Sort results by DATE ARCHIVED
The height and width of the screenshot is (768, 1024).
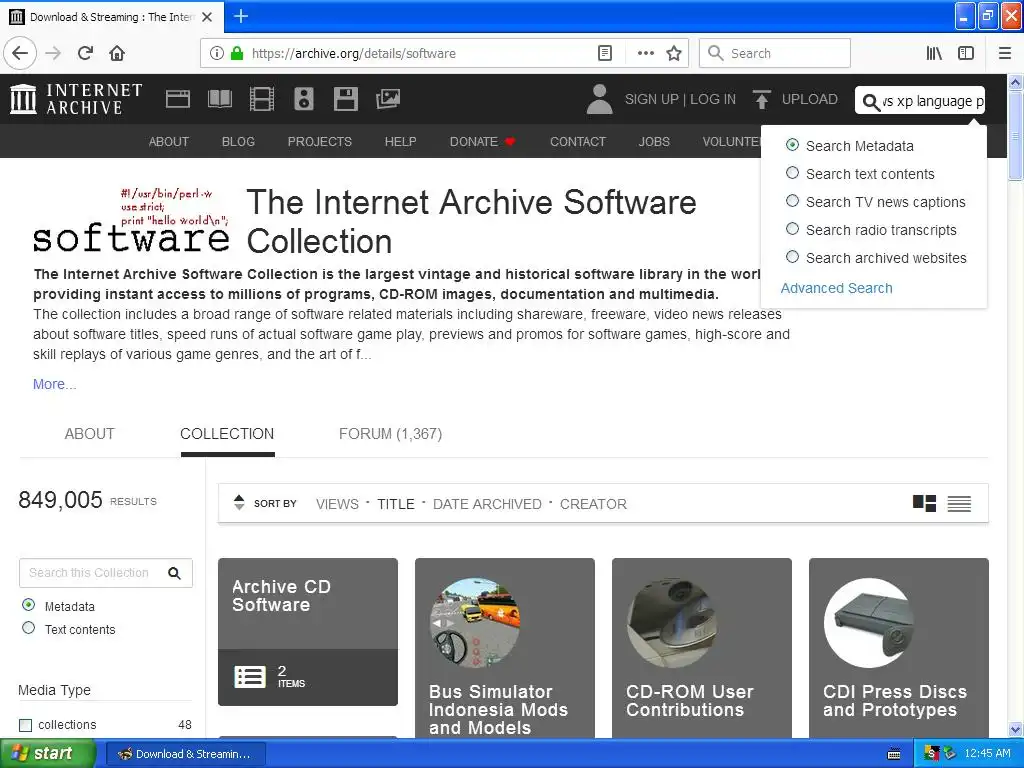pyautogui.click(x=487, y=504)
